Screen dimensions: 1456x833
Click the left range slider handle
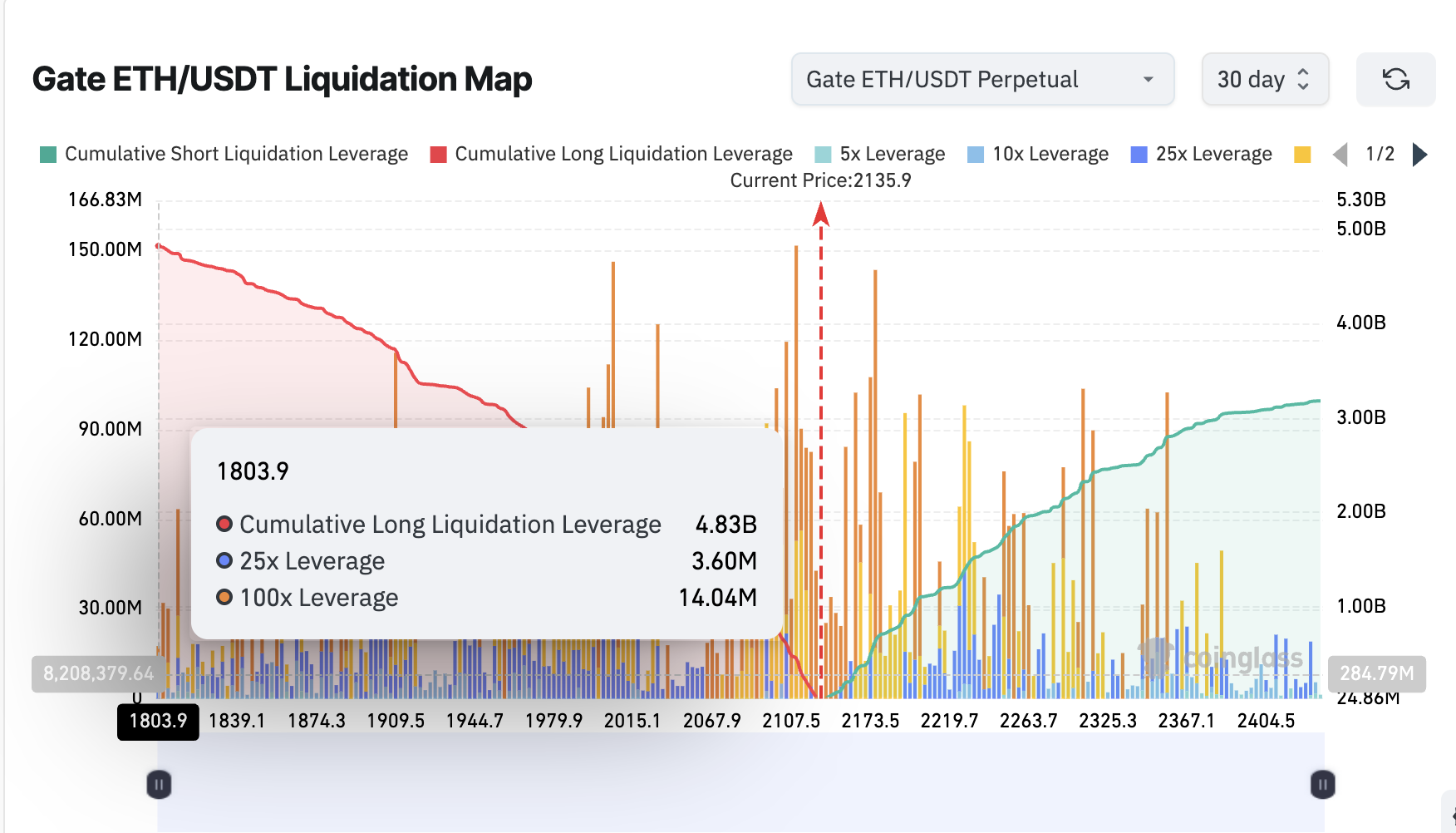pyautogui.click(x=159, y=784)
